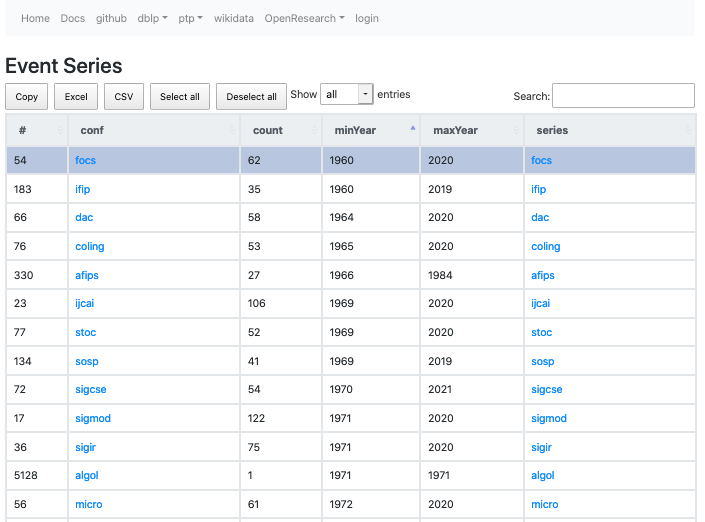
Task: Open micro link in series column
Action: click(x=544, y=504)
